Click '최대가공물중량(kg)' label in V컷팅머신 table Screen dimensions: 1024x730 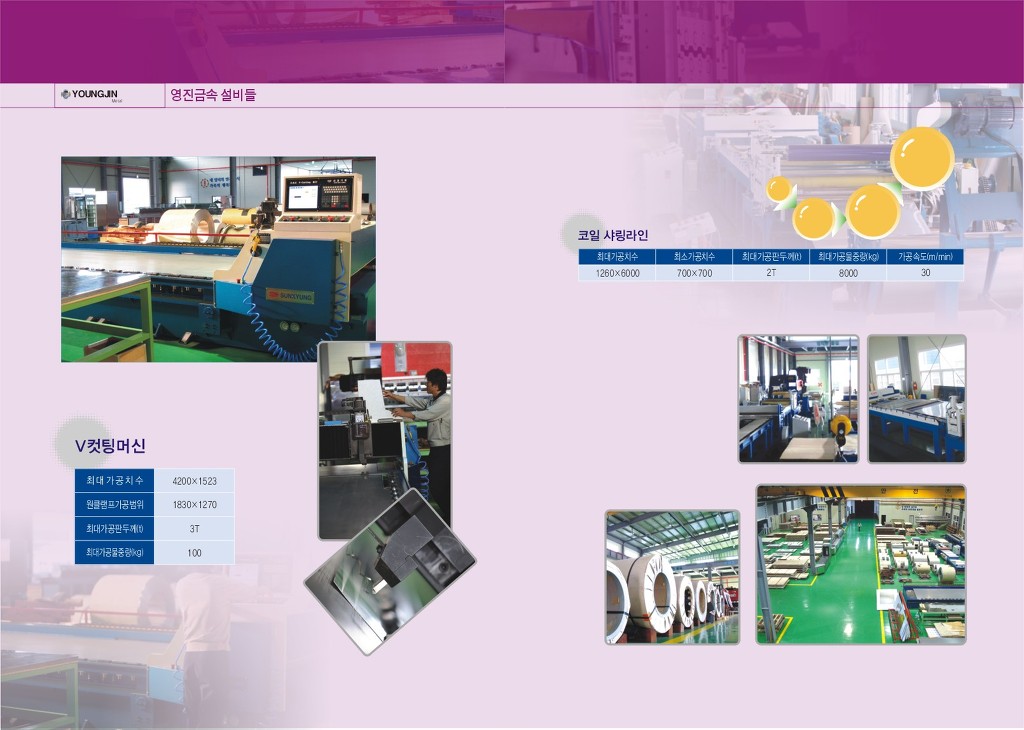(x=114, y=552)
